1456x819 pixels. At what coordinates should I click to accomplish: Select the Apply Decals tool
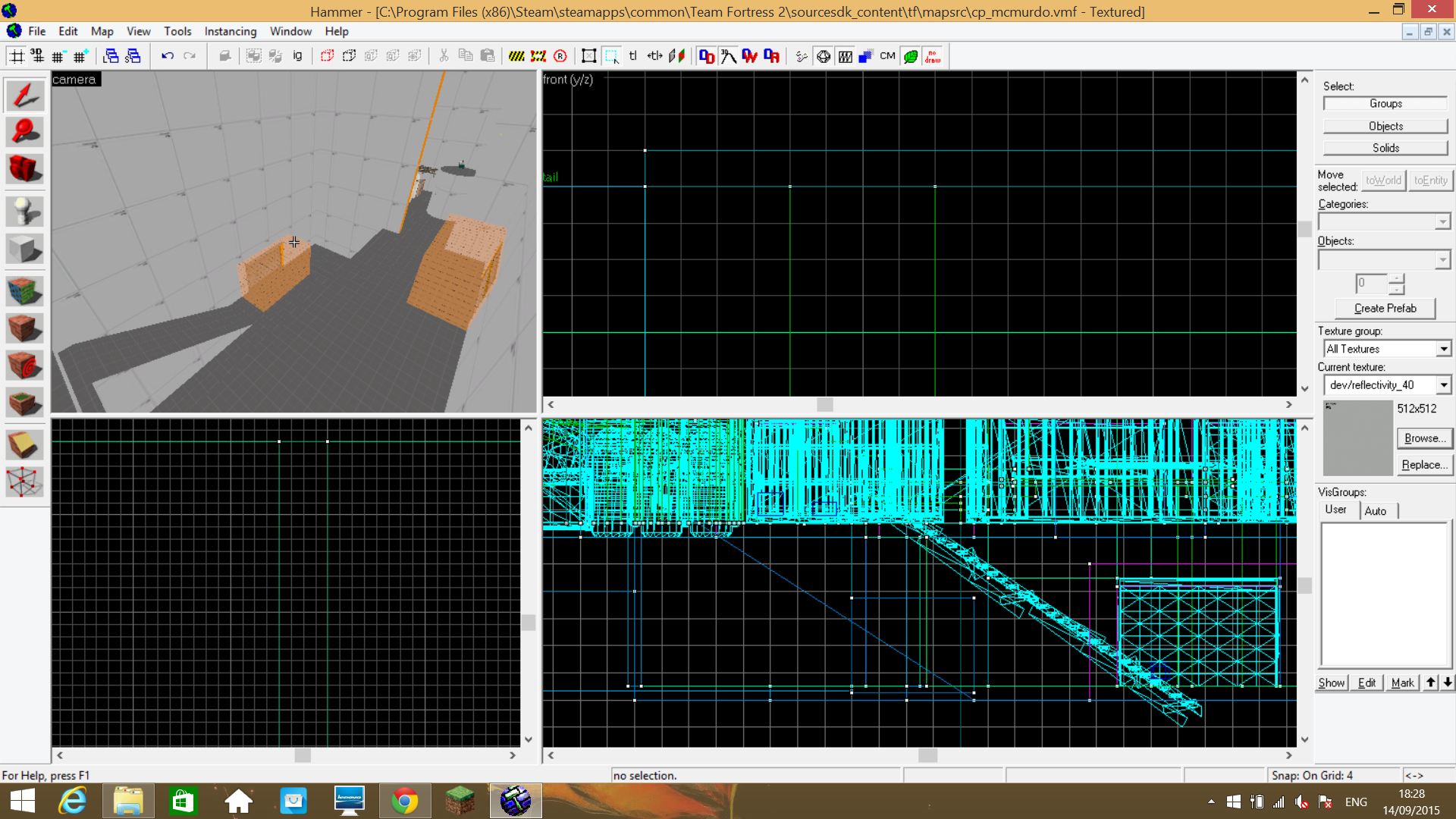tap(24, 366)
